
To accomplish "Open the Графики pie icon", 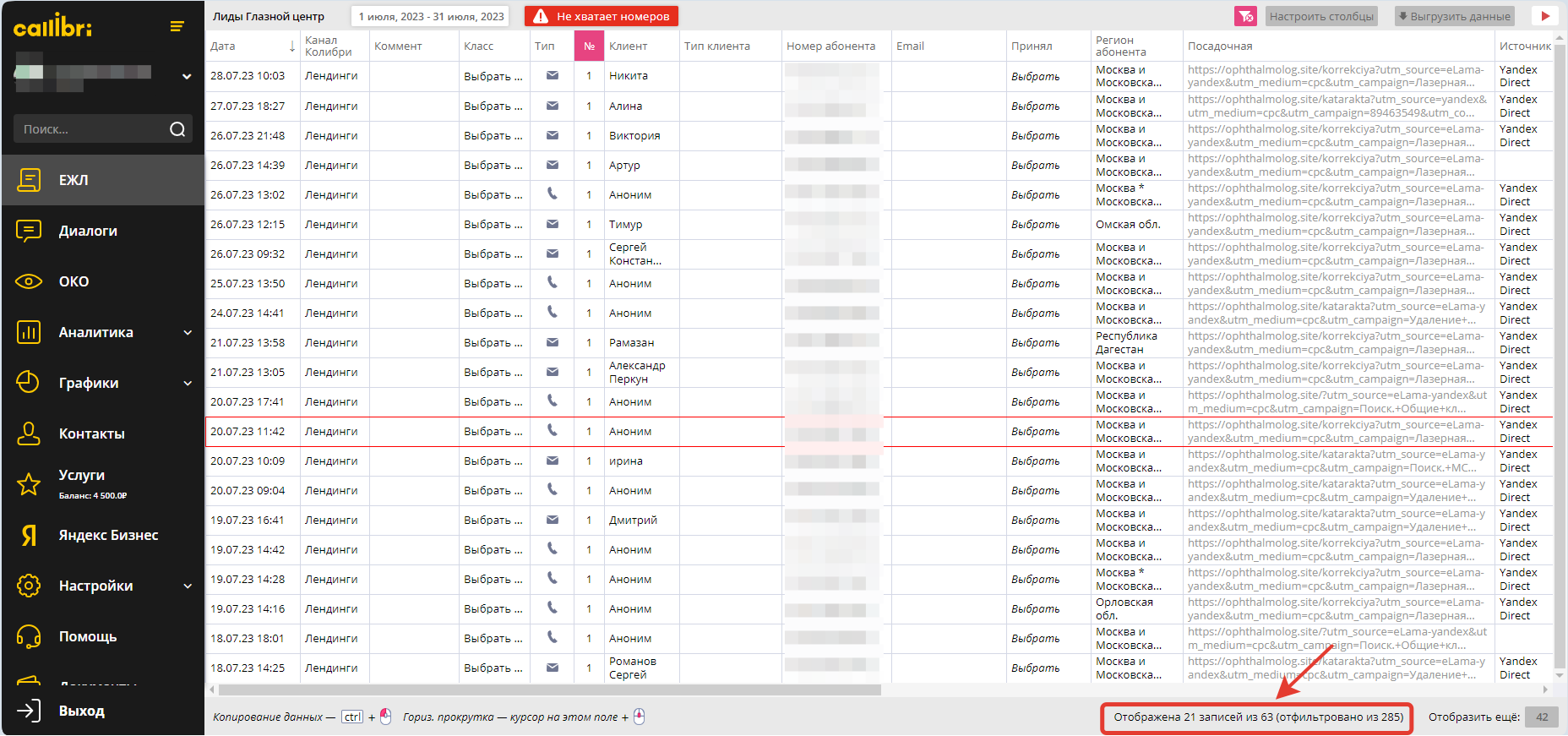I will tap(29, 383).
